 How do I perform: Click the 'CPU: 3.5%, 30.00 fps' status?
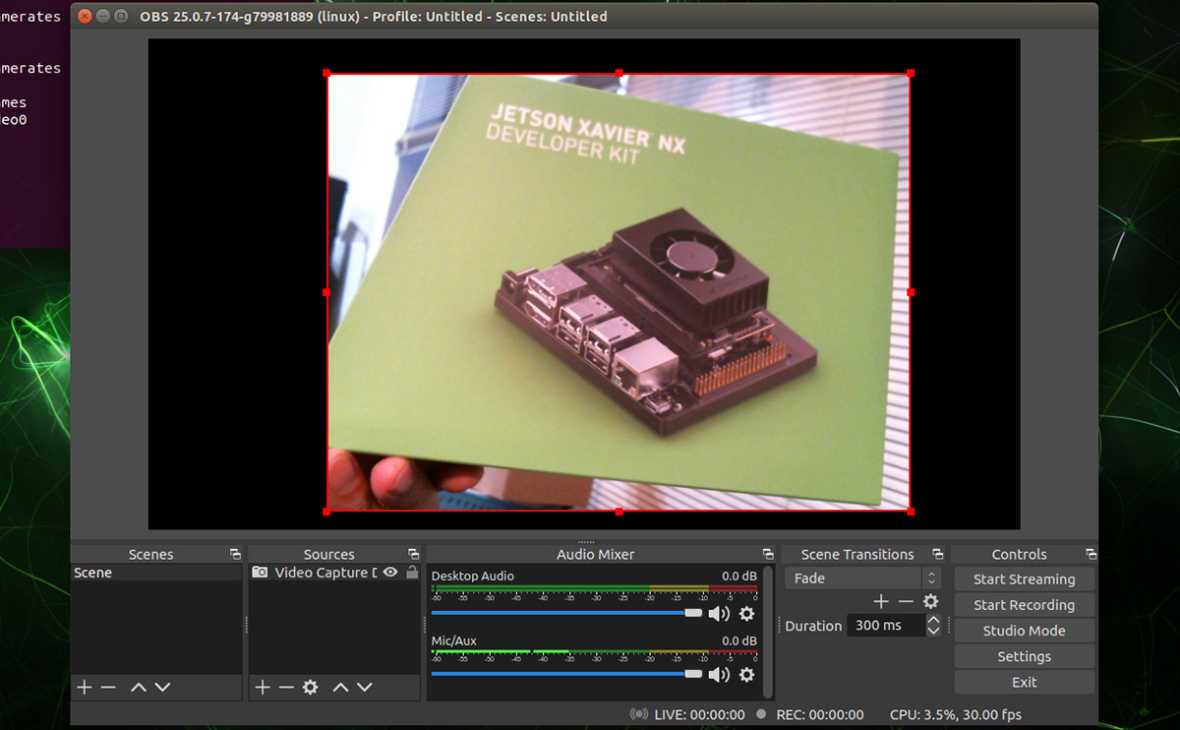click(x=955, y=714)
